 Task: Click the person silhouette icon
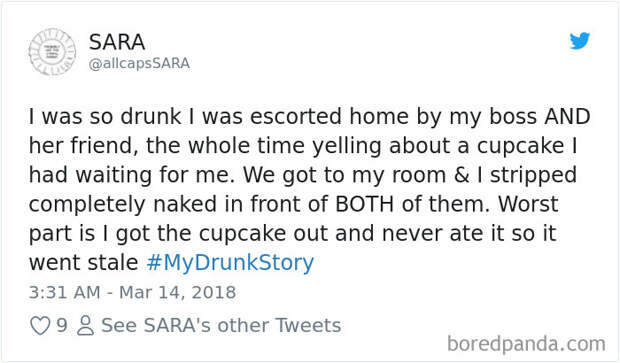85,326
